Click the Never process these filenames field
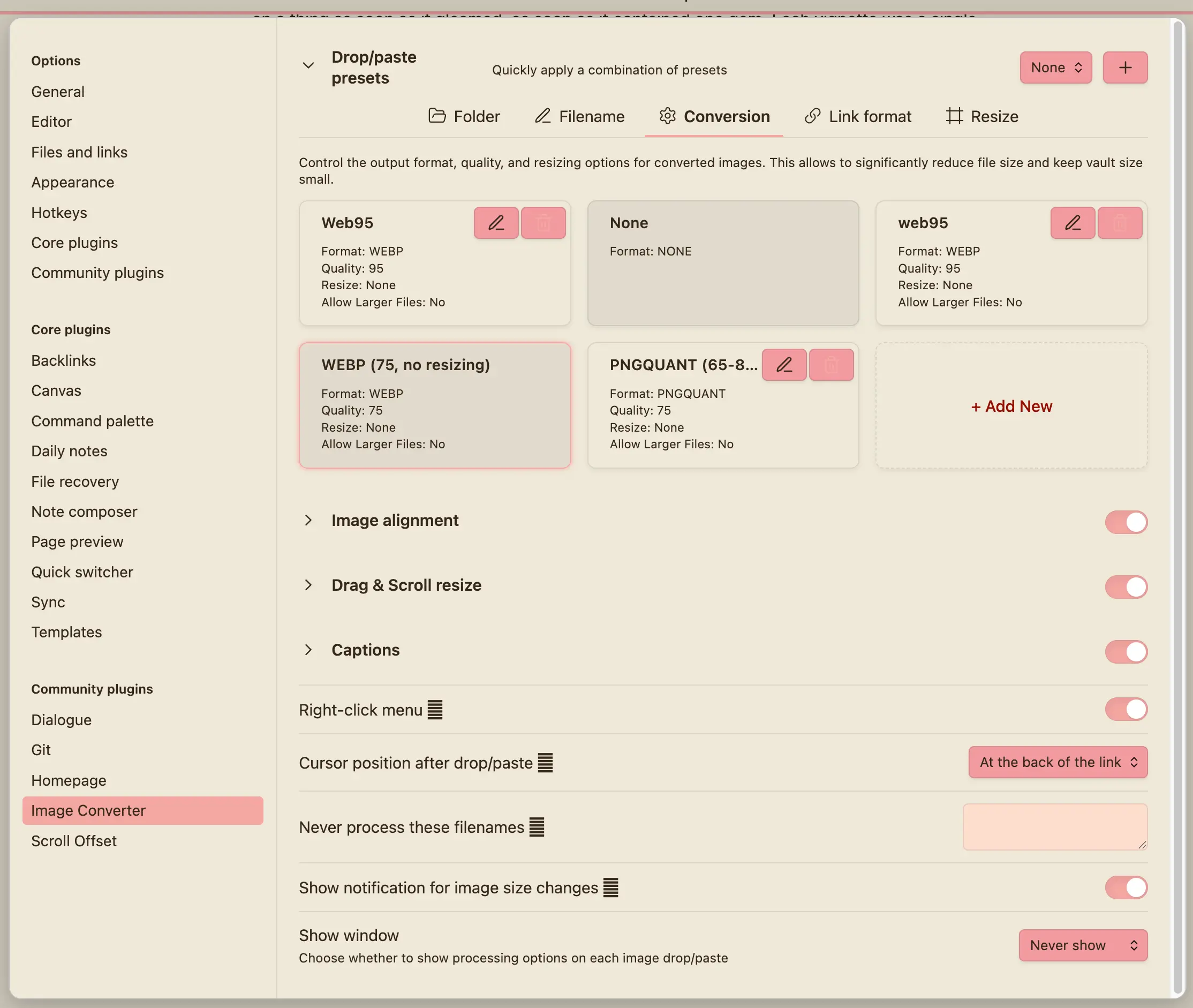This screenshot has height=1008, width=1193. pyautogui.click(x=1054, y=826)
